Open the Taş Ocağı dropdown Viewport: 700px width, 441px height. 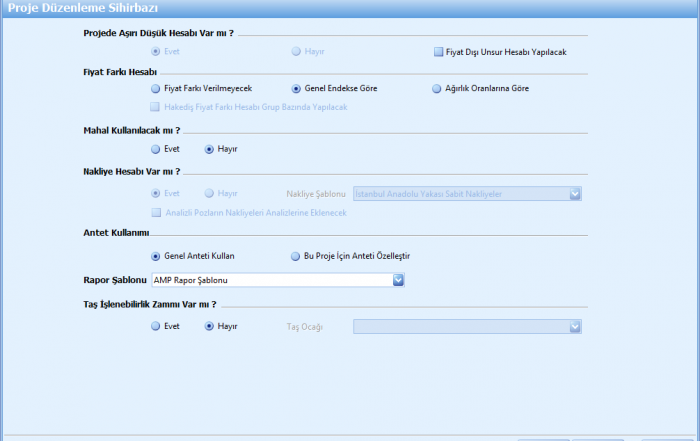575,326
